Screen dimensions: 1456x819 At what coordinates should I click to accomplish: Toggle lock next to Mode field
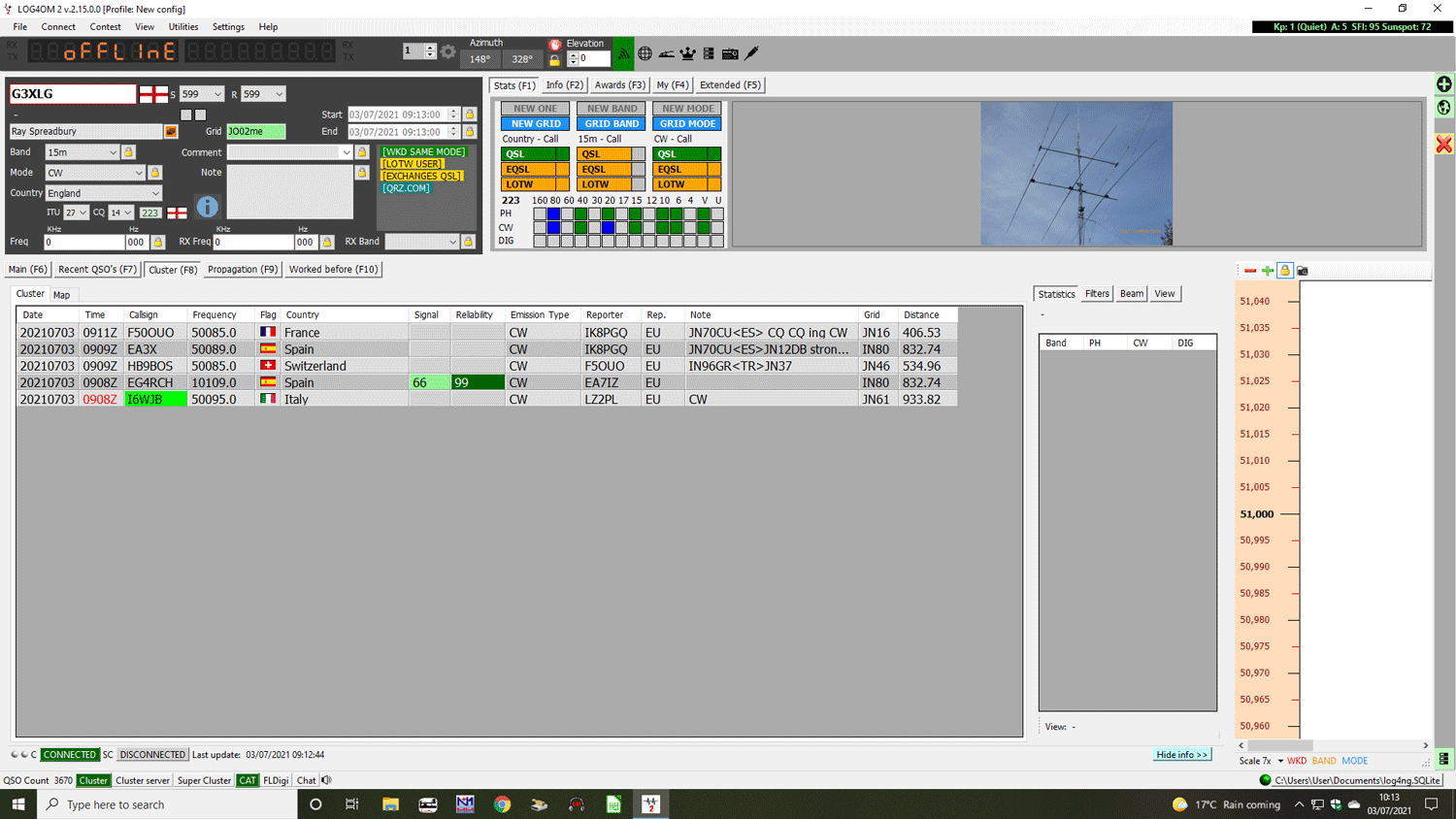(x=154, y=173)
